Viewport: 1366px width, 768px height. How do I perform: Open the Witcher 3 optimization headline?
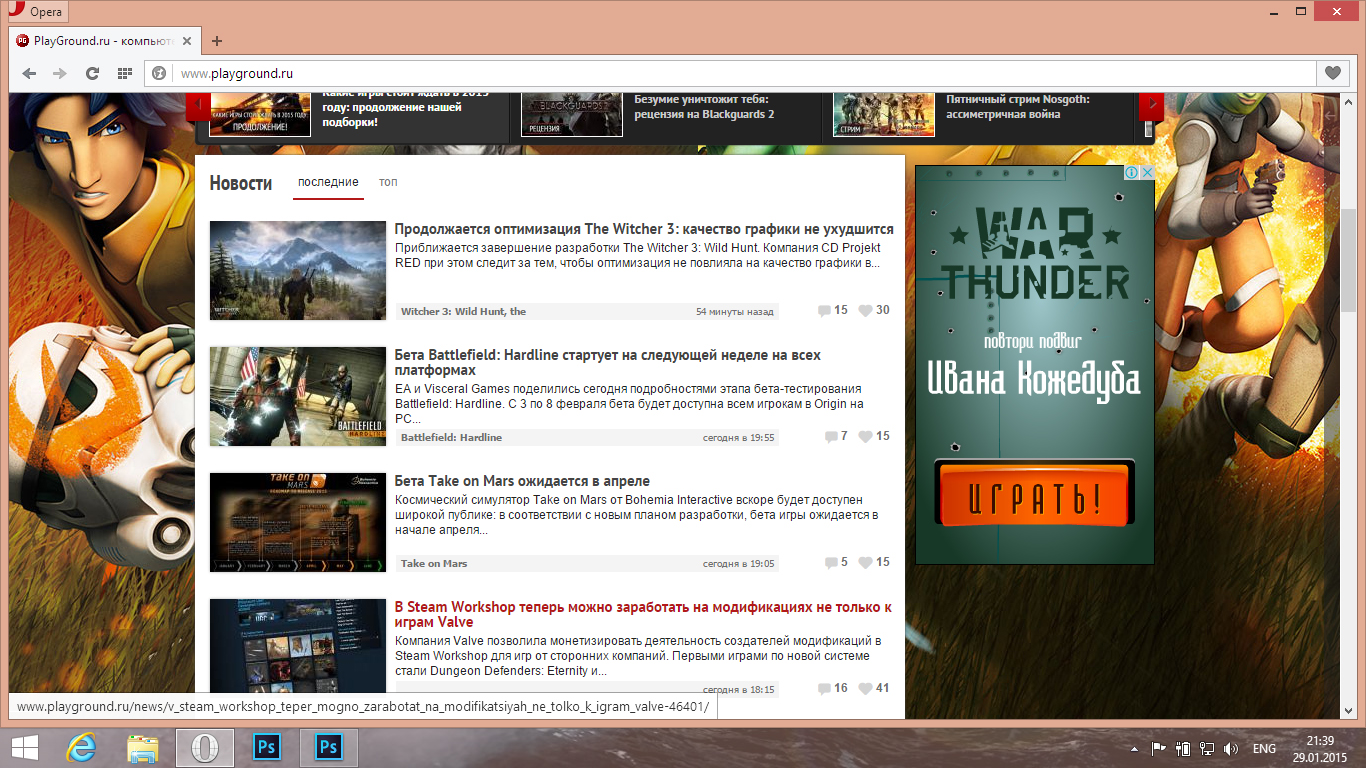tap(644, 229)
